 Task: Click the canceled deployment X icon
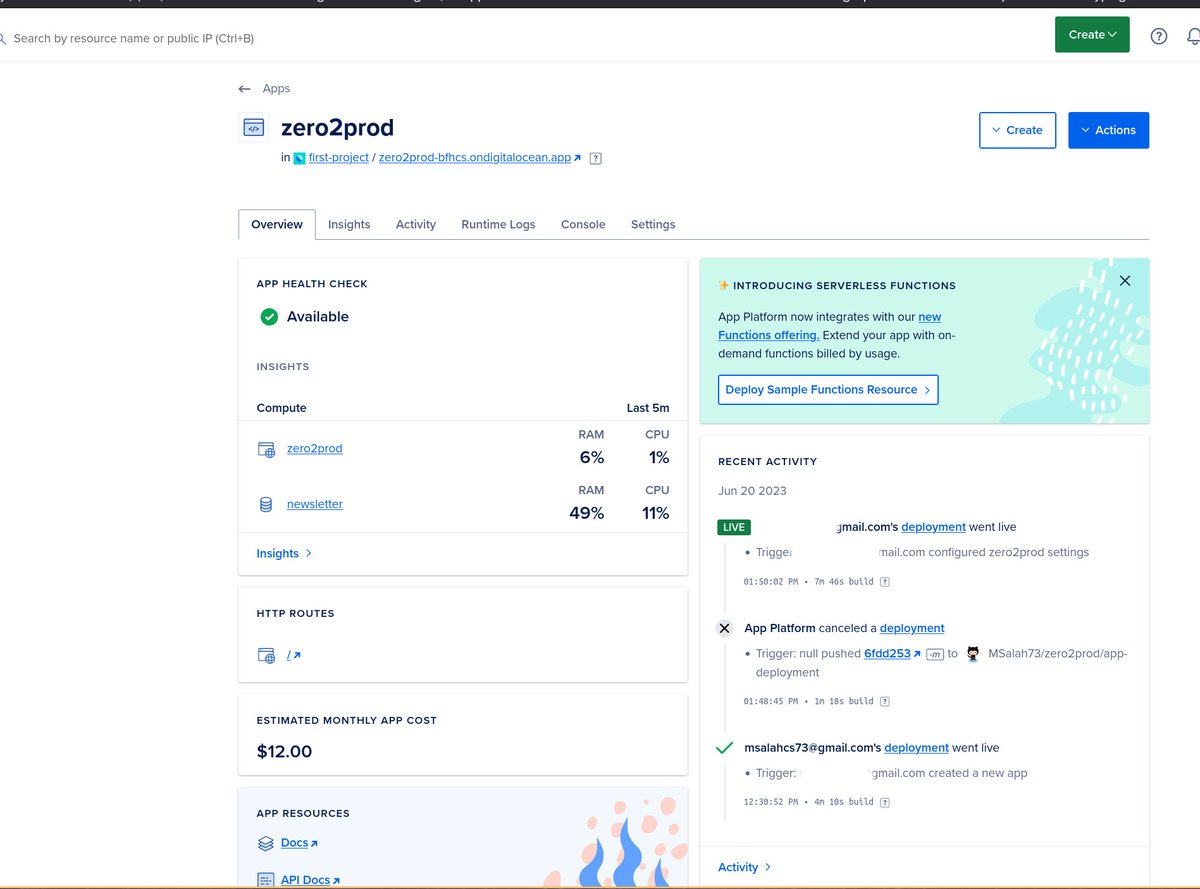(x=725, y=628)
